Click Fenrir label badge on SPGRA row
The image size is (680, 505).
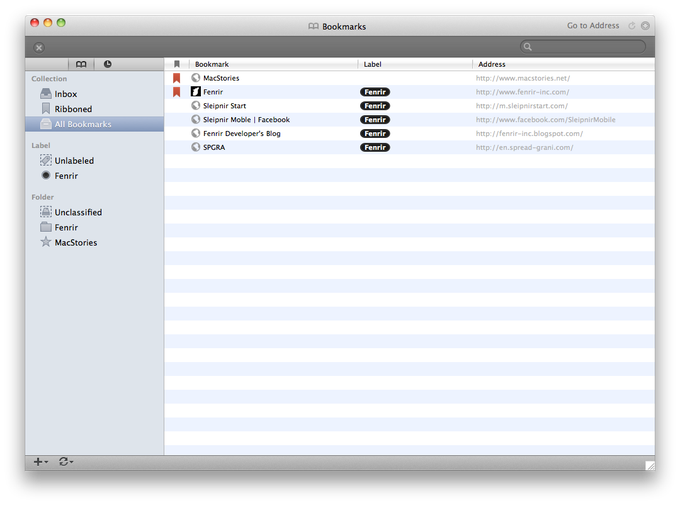tap(375, 148)
